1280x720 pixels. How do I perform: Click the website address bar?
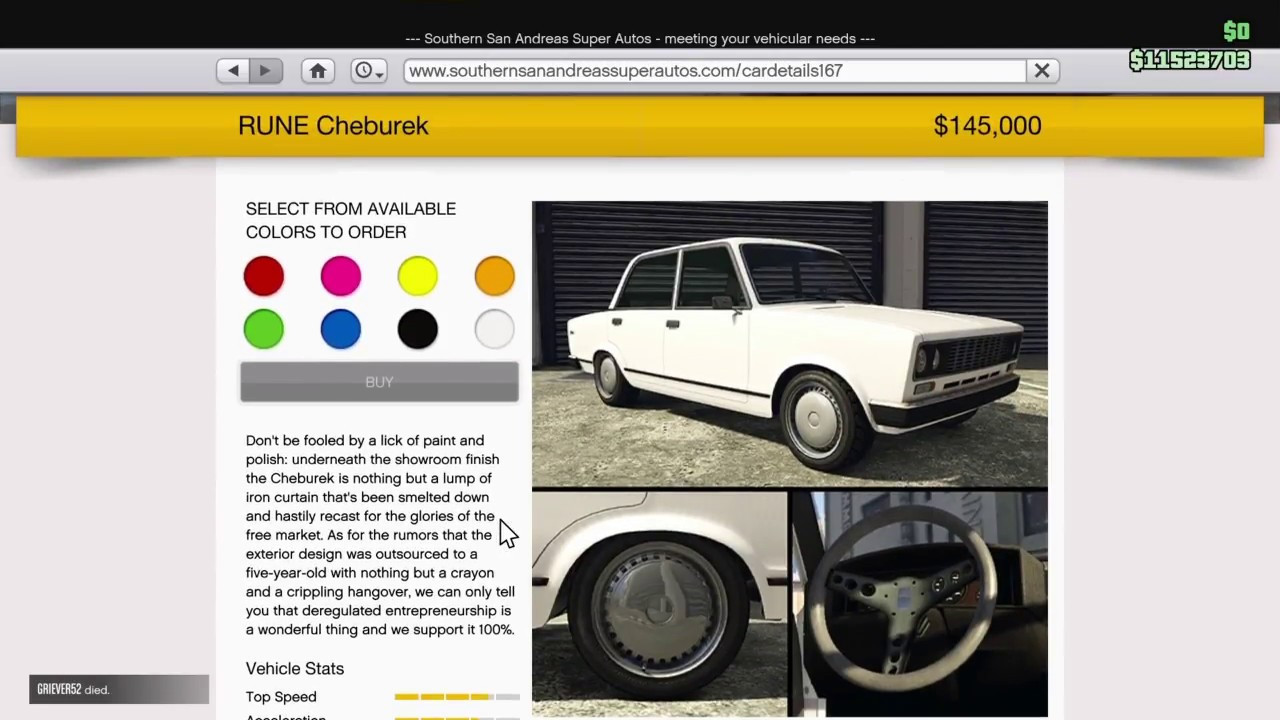pos(715,70)
